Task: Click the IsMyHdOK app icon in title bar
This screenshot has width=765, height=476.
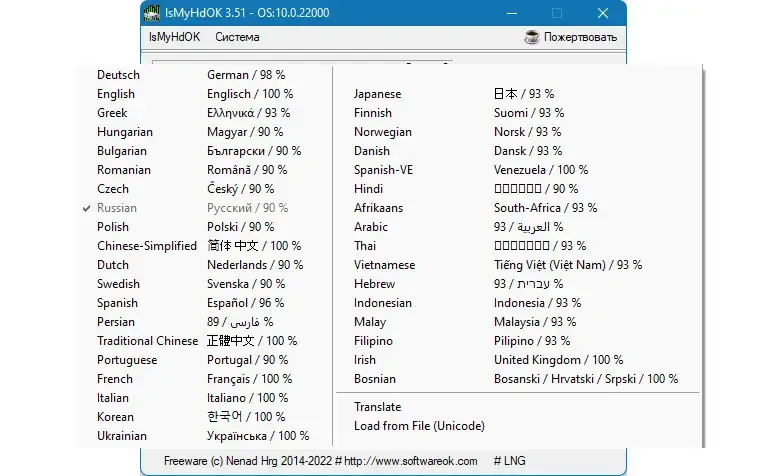Action: click(152, 13)
